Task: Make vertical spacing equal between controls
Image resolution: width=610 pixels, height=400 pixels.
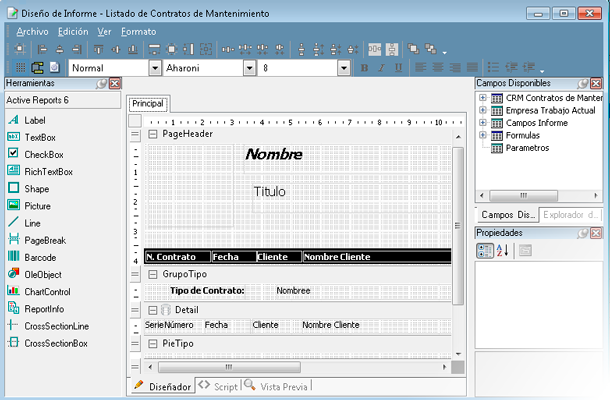Action: click(x=301, y=49)
